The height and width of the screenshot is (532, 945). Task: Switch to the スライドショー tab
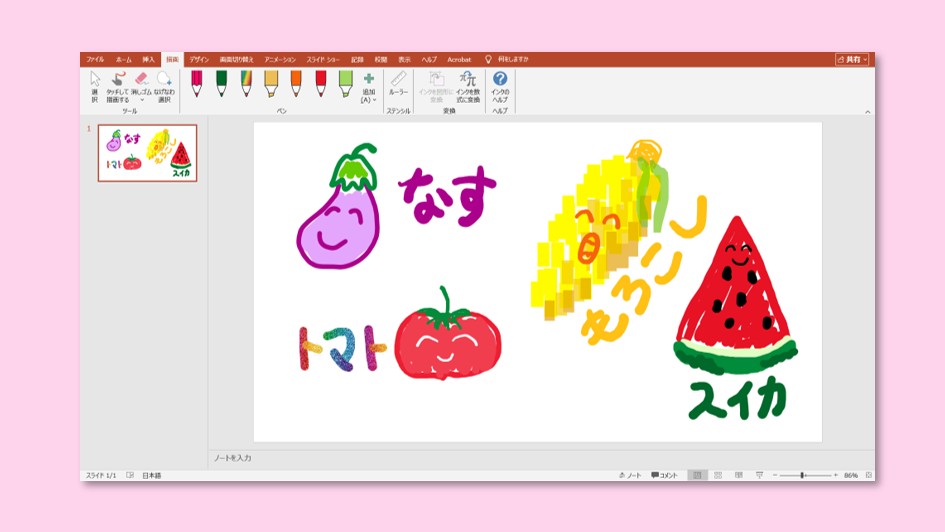click(323, 60)
